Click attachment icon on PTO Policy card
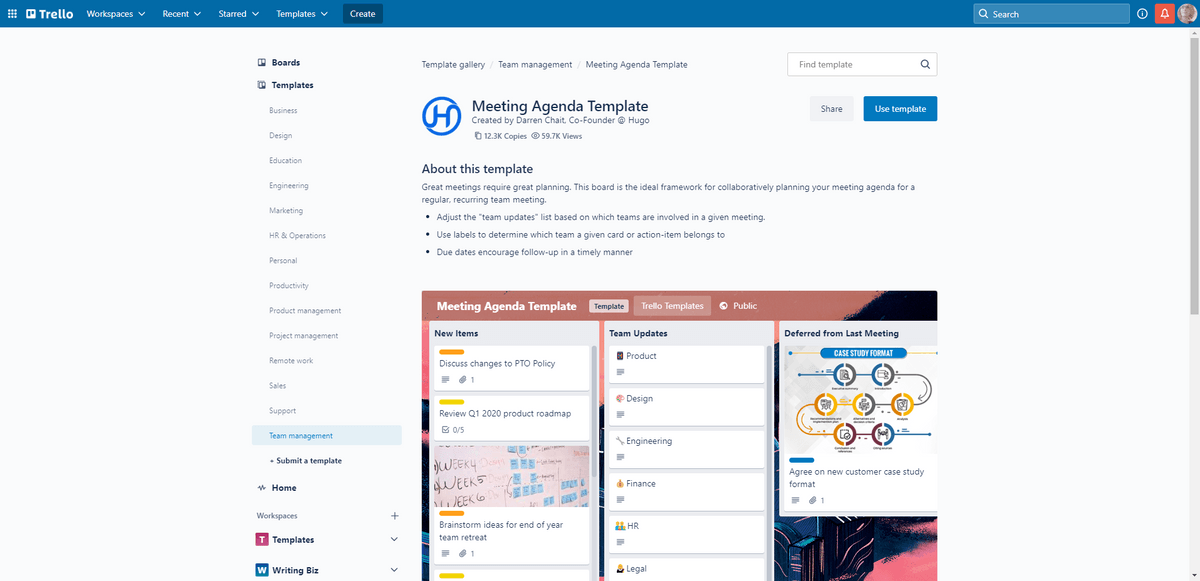This screenshot has width=1200, height=581. (463, 380)
